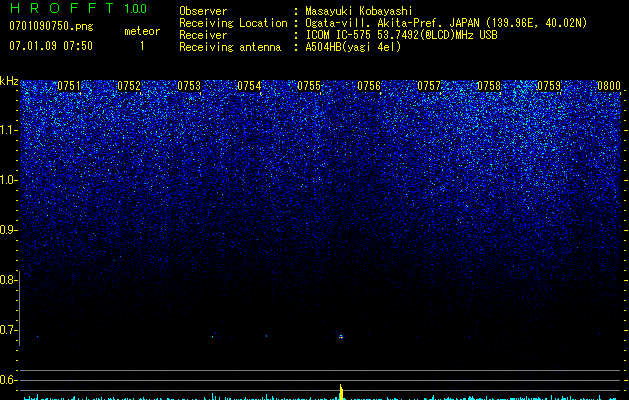Screen dimensions: 629x400
Task: Click the 0751 time marker
Action: click(x=69, y=86)
